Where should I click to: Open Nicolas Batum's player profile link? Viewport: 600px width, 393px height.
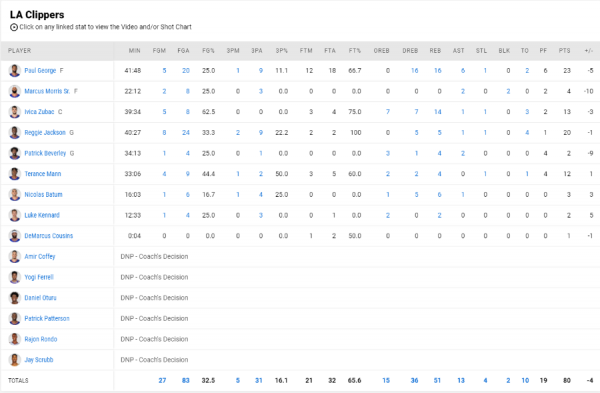point(43,194)
